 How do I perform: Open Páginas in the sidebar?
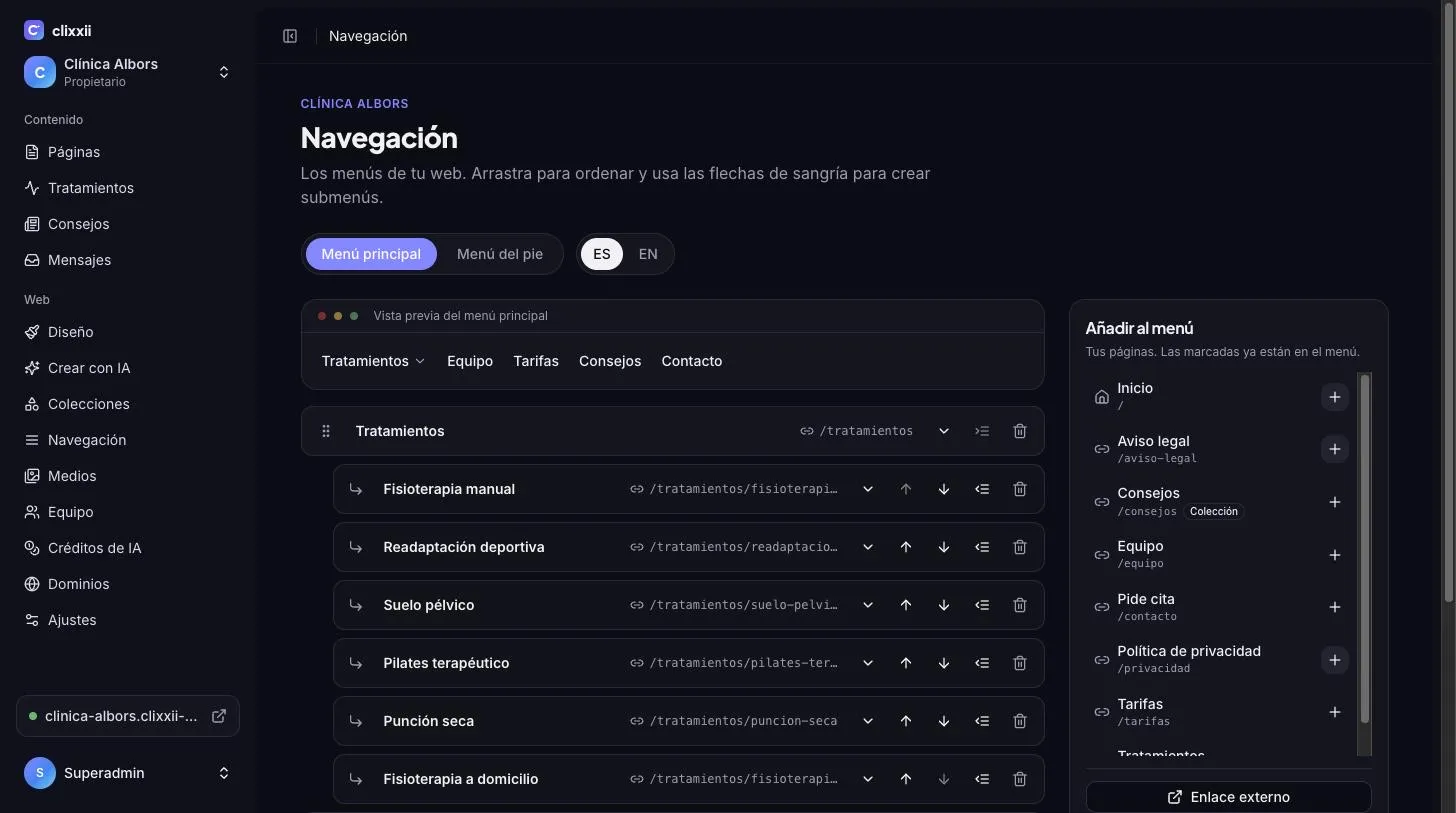pyautogui.click(x=128, y=152)
